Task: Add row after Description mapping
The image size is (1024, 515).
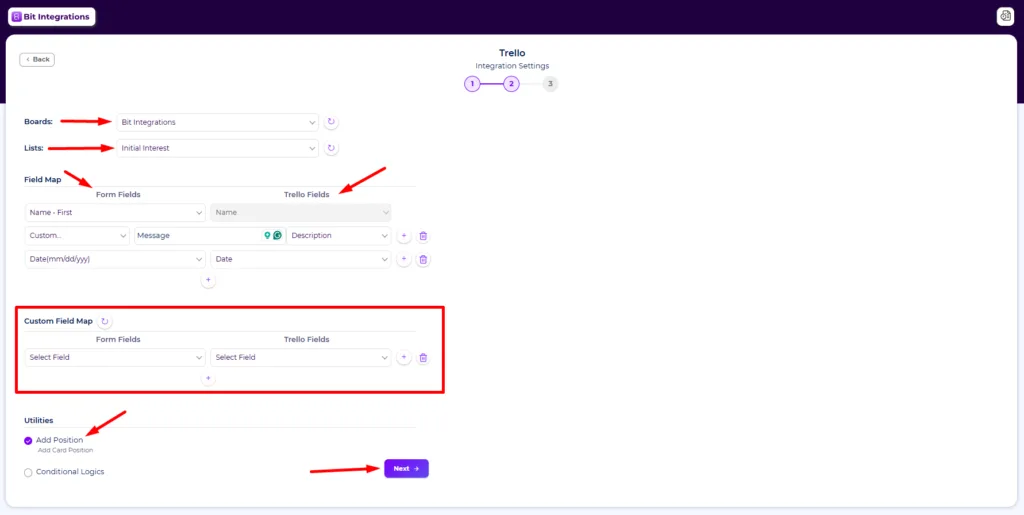Action: 404,236
